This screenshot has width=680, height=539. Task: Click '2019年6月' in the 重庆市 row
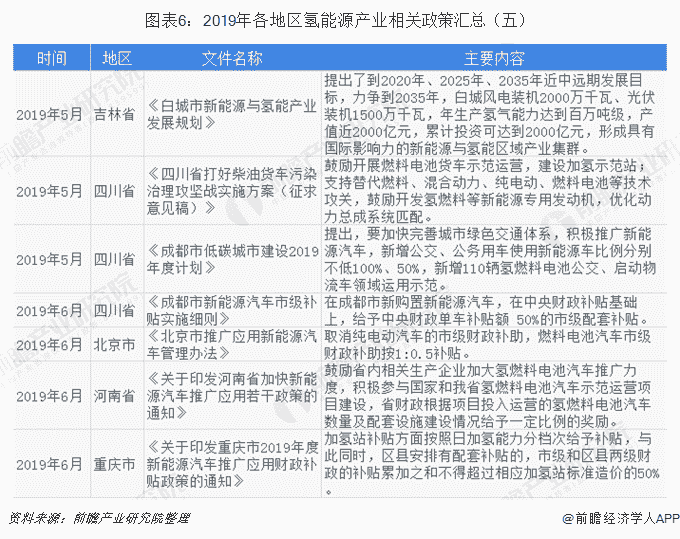(49, 464)
